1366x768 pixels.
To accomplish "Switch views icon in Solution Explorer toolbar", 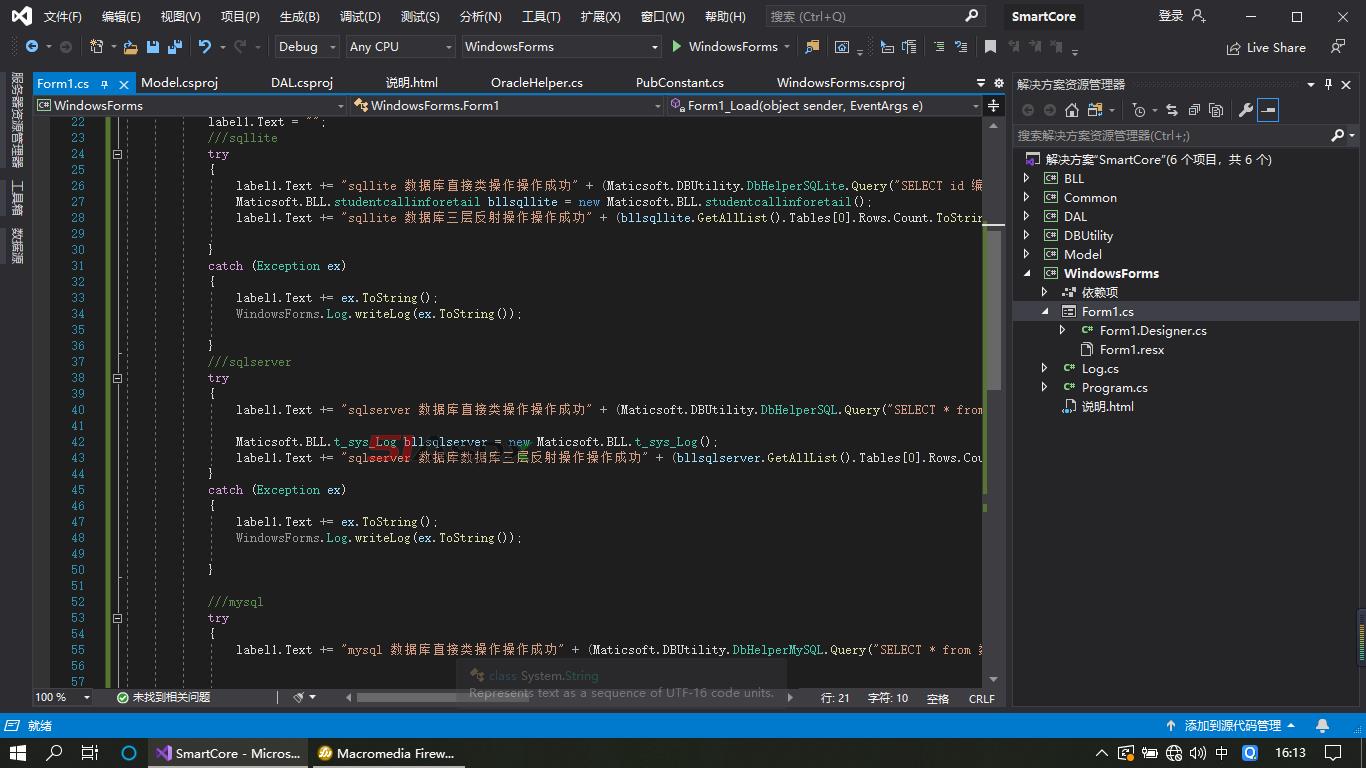I will click(x=1095, y=110).
